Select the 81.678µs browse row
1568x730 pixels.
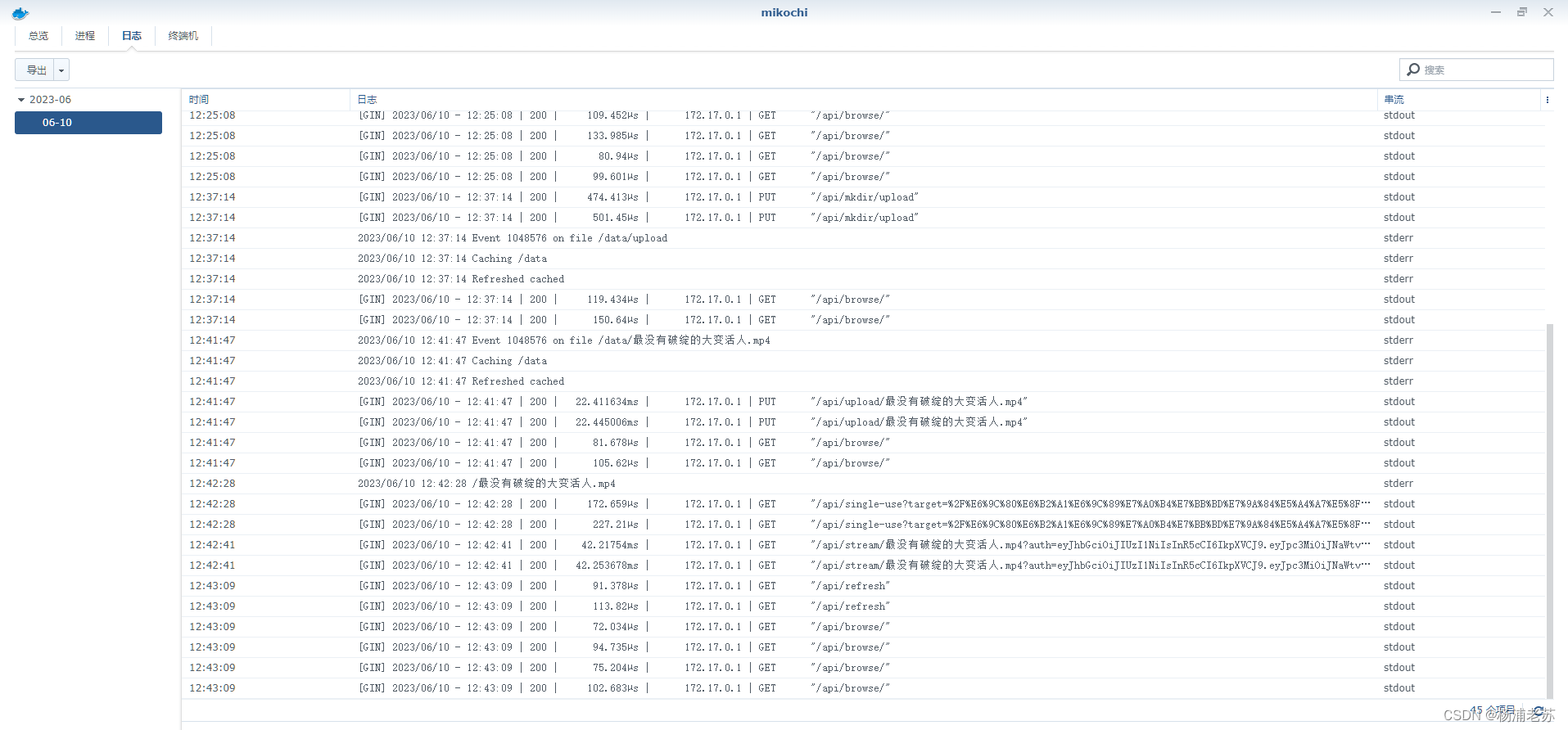[x=863, y=443]
